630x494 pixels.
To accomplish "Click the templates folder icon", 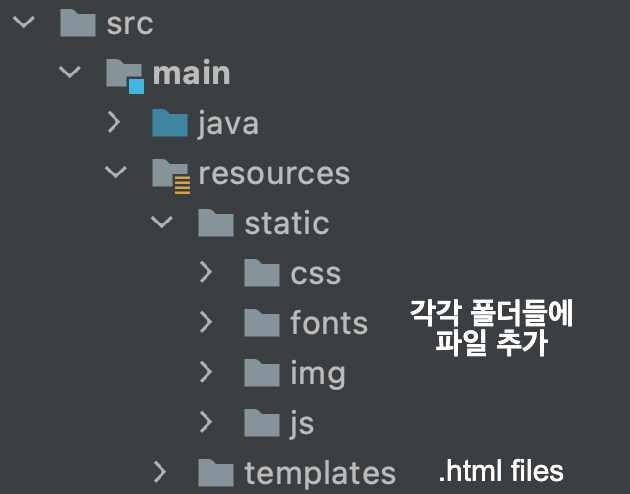I will (x=216, y=472).
